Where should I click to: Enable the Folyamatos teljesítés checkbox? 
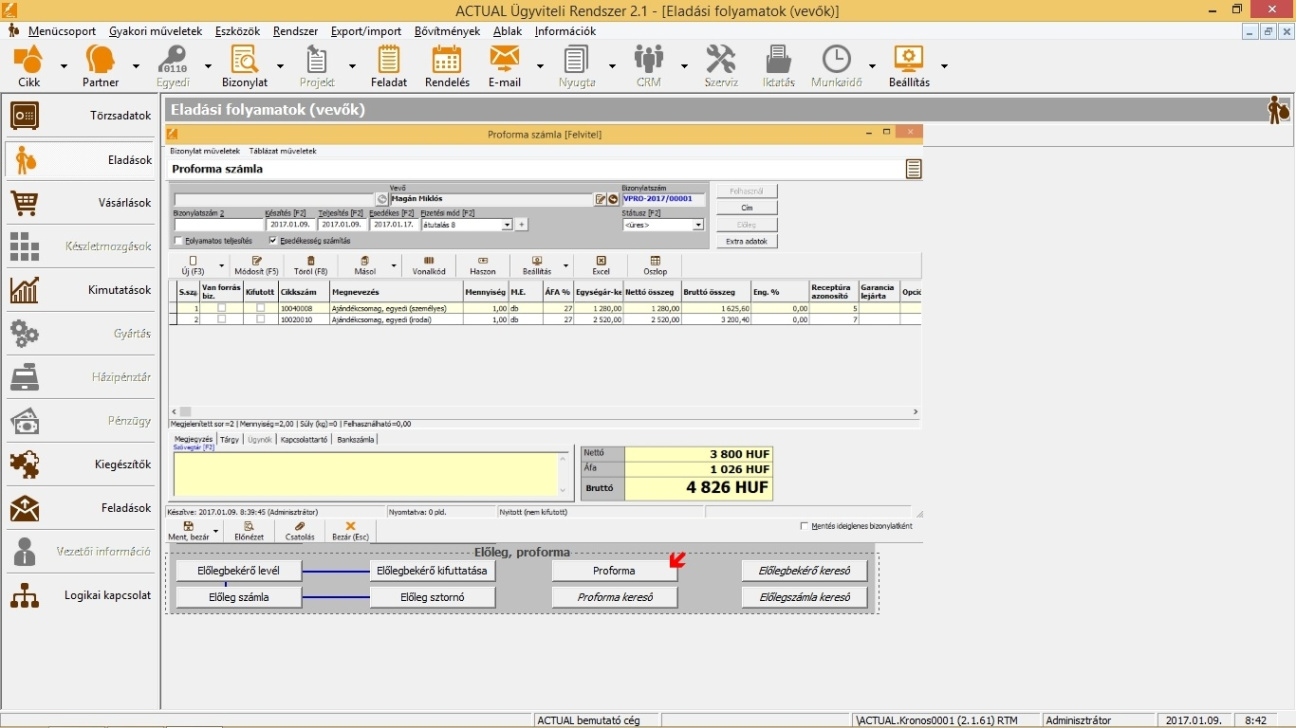(178, 241)
